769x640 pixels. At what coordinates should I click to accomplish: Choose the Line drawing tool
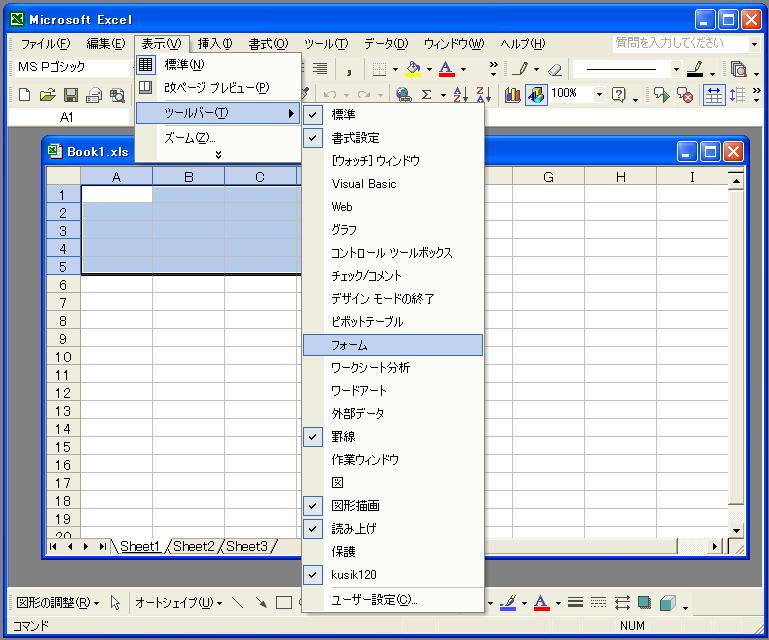click(x=237, y=602)
